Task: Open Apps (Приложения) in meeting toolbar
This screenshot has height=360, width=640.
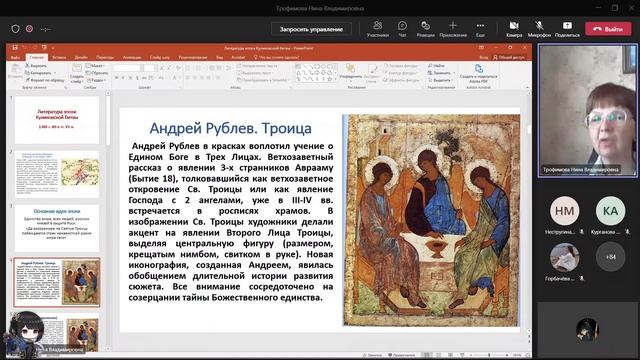Action: pyautogui.click(x=453, y=29)
